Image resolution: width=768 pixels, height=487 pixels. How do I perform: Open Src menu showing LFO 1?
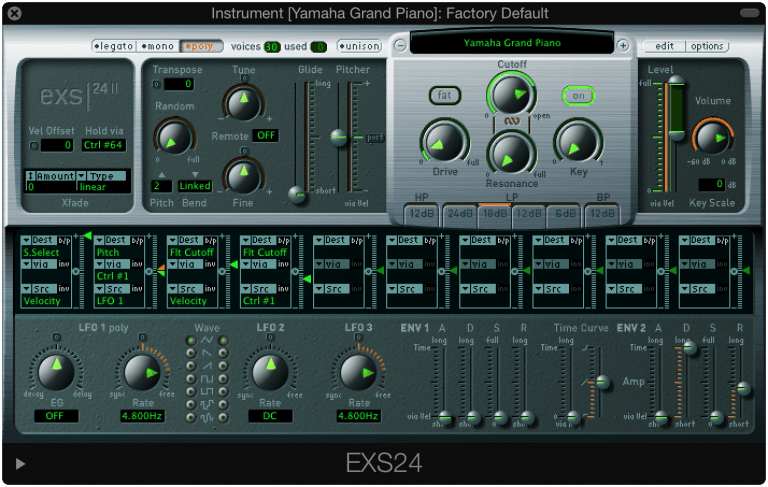pyautogui.click(x=112, y=289)
